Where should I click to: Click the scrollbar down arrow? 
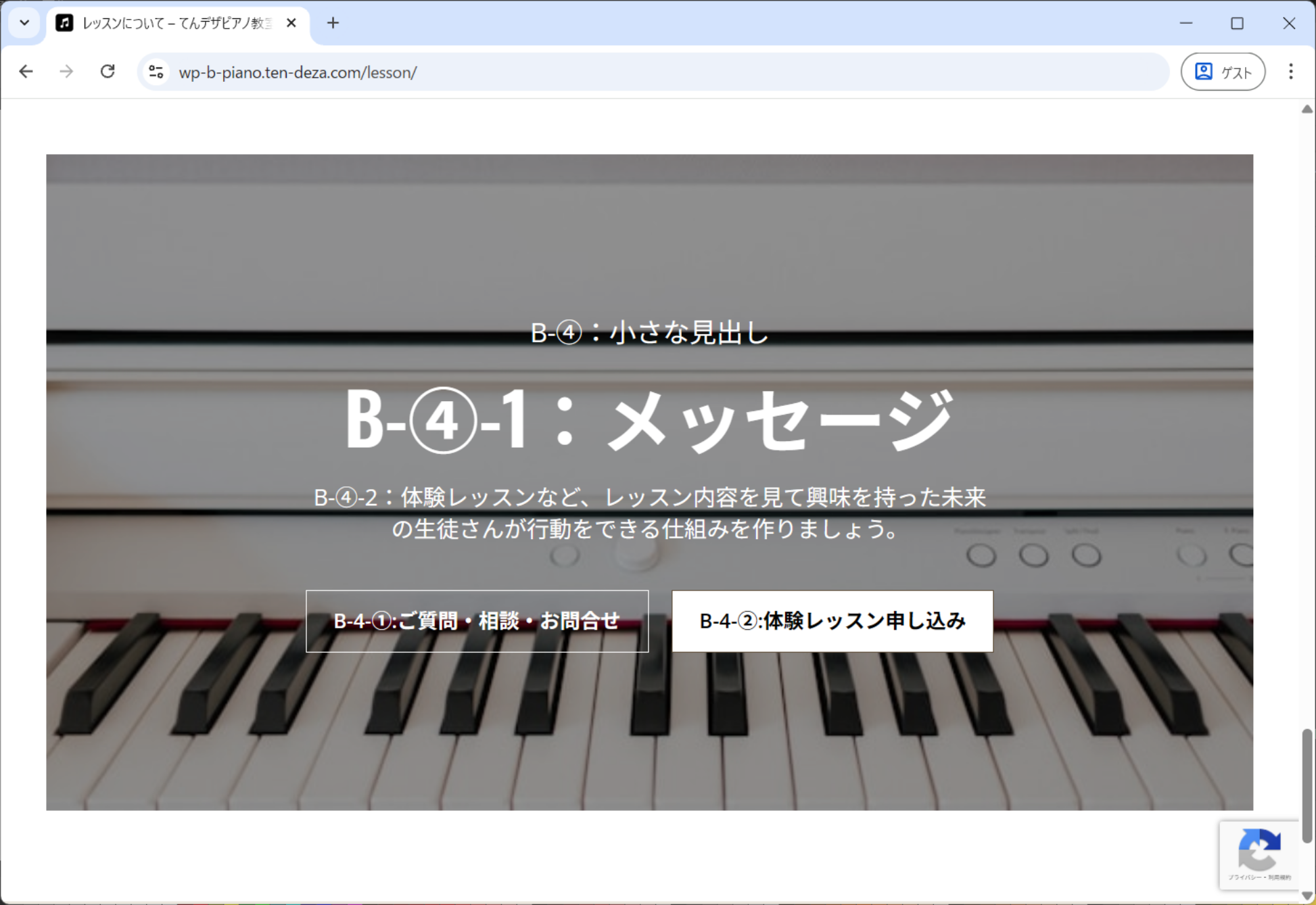click(x=1307, y=896)
